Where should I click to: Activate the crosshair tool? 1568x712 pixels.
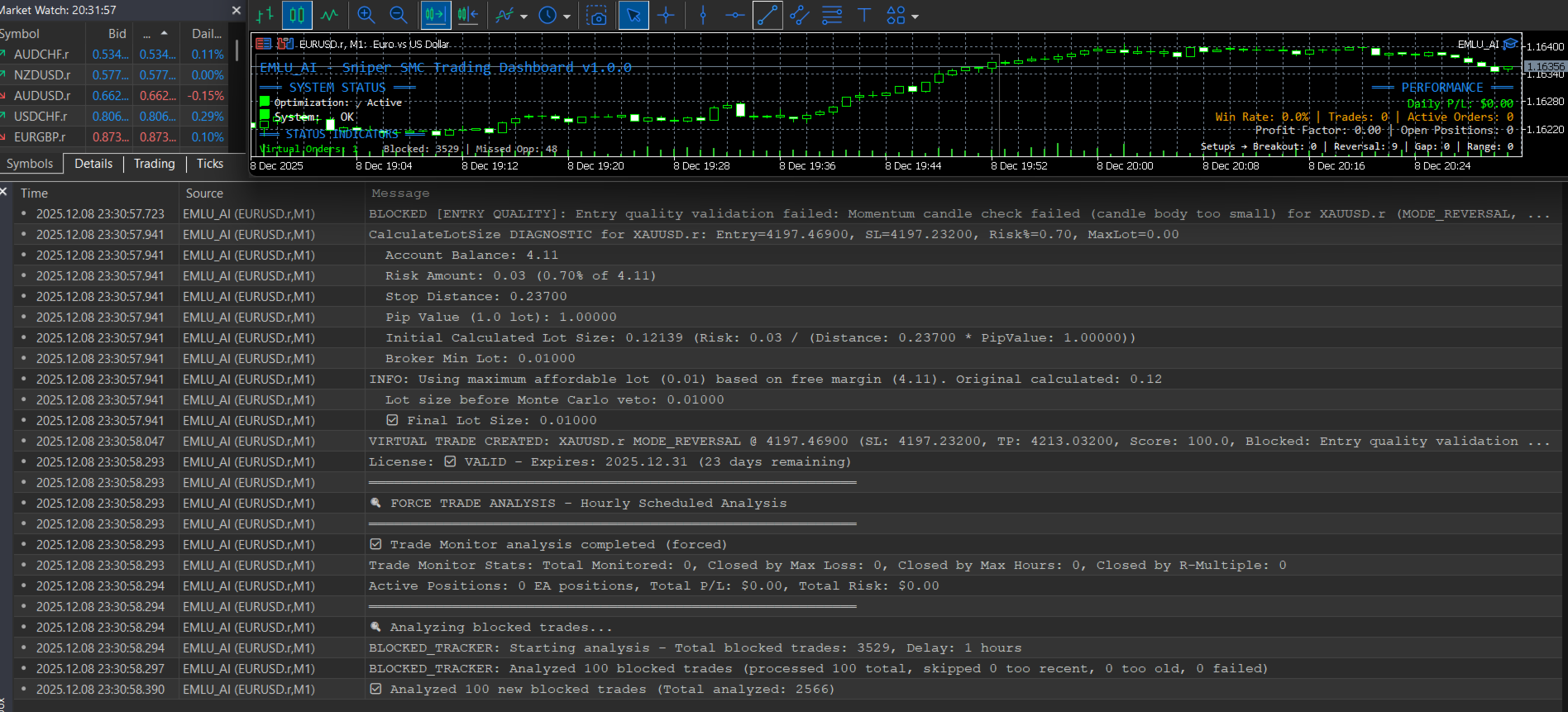(x=666, y=15)
